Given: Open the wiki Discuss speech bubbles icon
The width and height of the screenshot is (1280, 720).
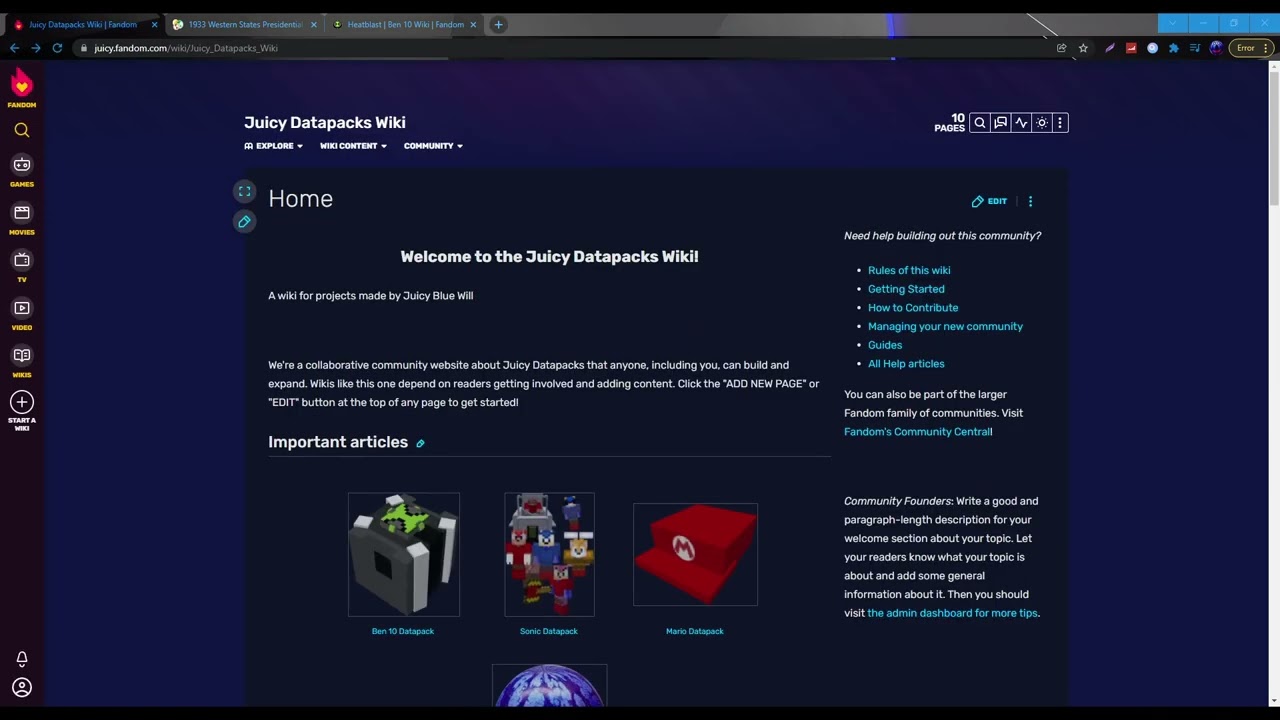Looking at the screenshot, I should [x=1000, y=123].
